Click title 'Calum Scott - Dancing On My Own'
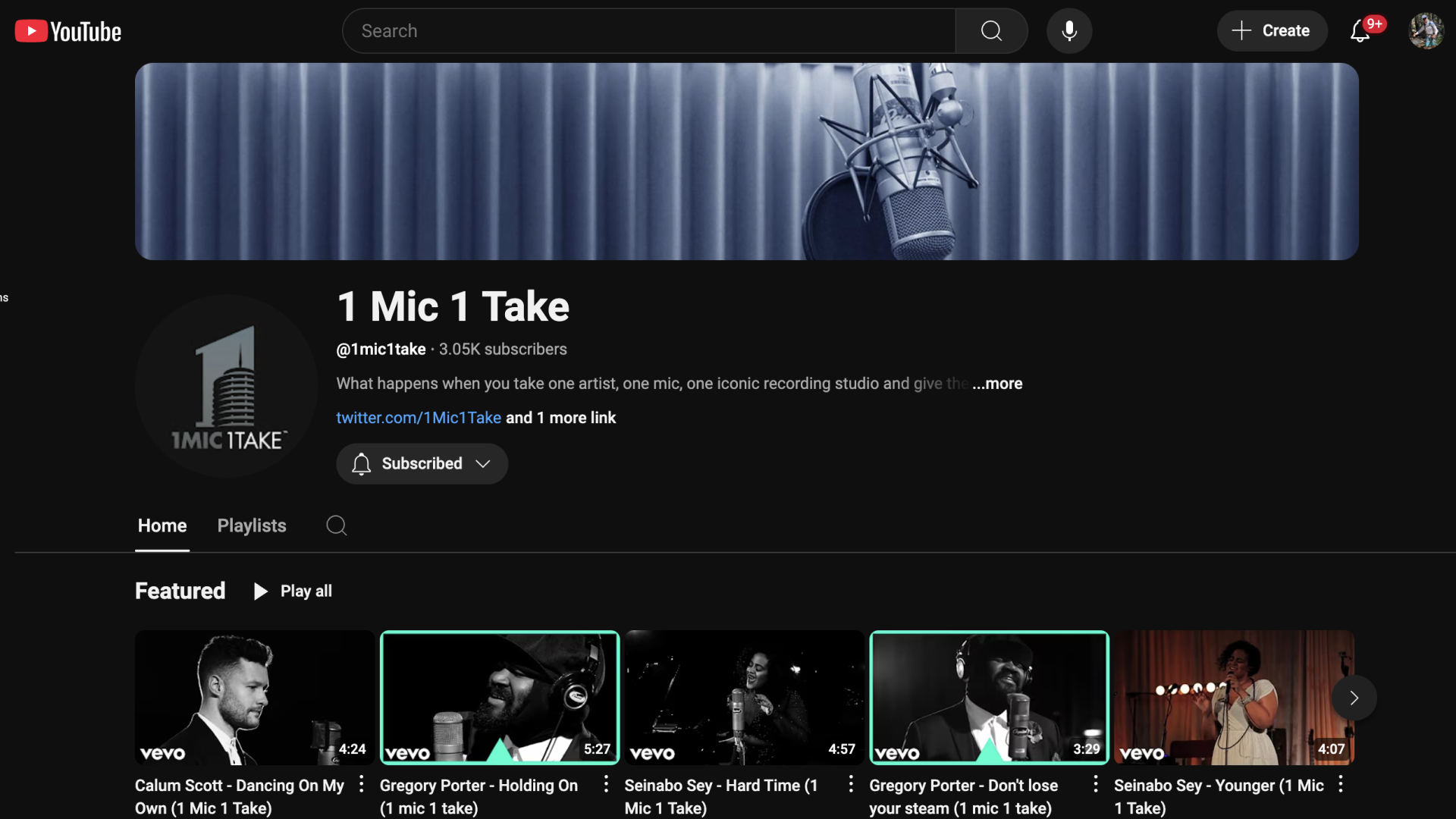Viewport: 1456px width, 819px height. tap(240, 797)
